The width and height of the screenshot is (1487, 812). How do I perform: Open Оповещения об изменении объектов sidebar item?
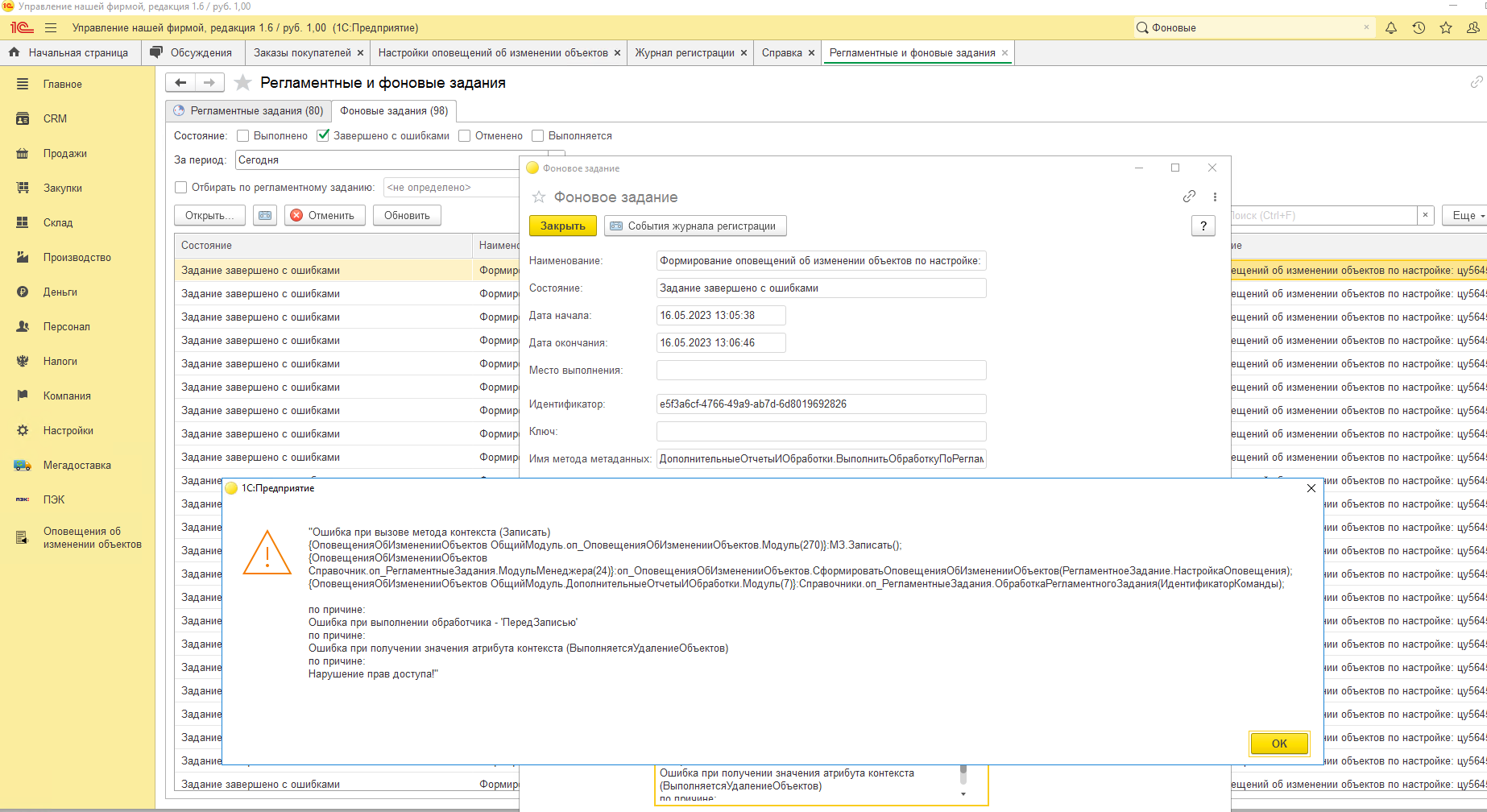tap(92, 537)
